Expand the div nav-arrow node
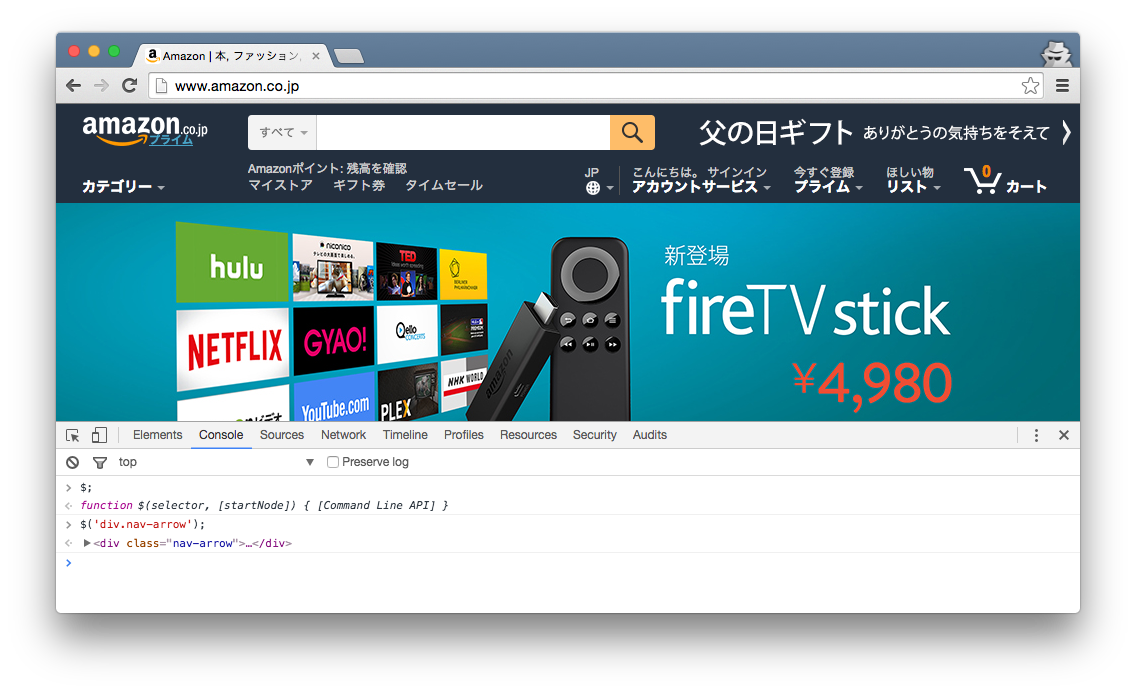 [x=87, y=543]
